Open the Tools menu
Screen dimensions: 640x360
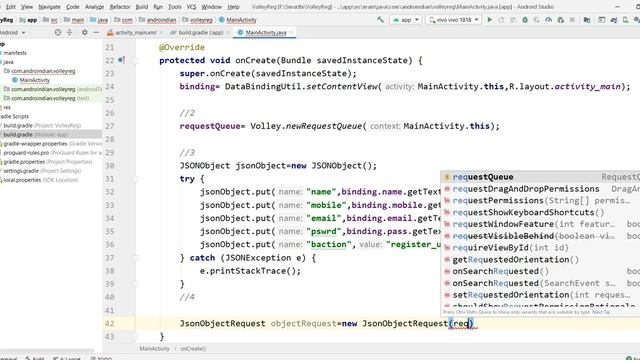175,7
